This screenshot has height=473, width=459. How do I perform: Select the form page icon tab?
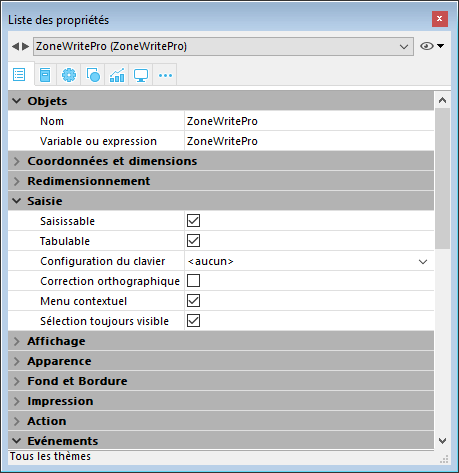coord(45,75)
